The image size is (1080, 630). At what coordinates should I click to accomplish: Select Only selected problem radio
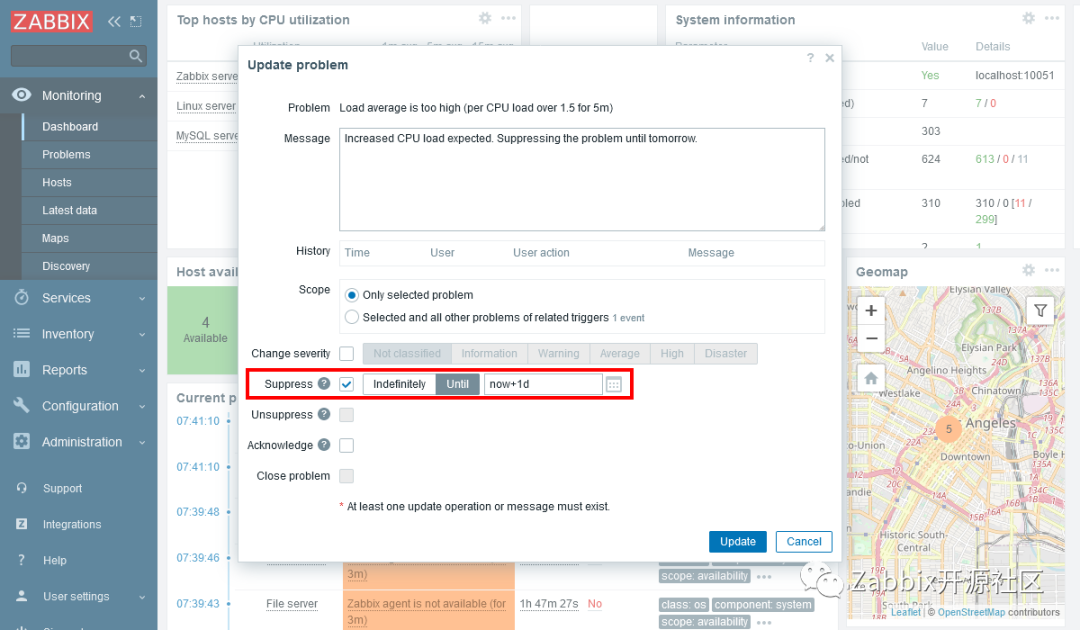click(352, 295)
